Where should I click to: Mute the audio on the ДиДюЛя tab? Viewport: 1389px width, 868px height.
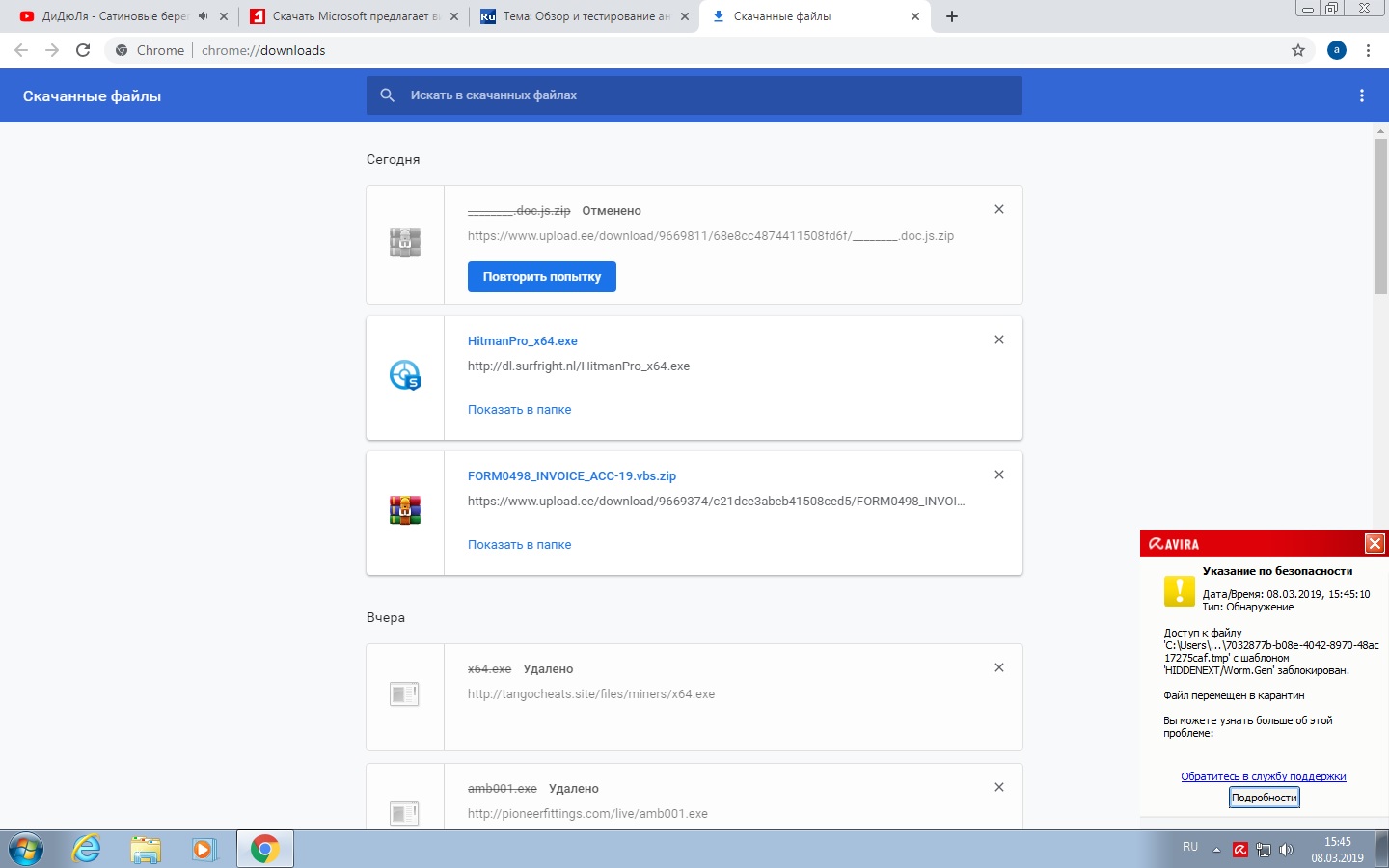203,16
